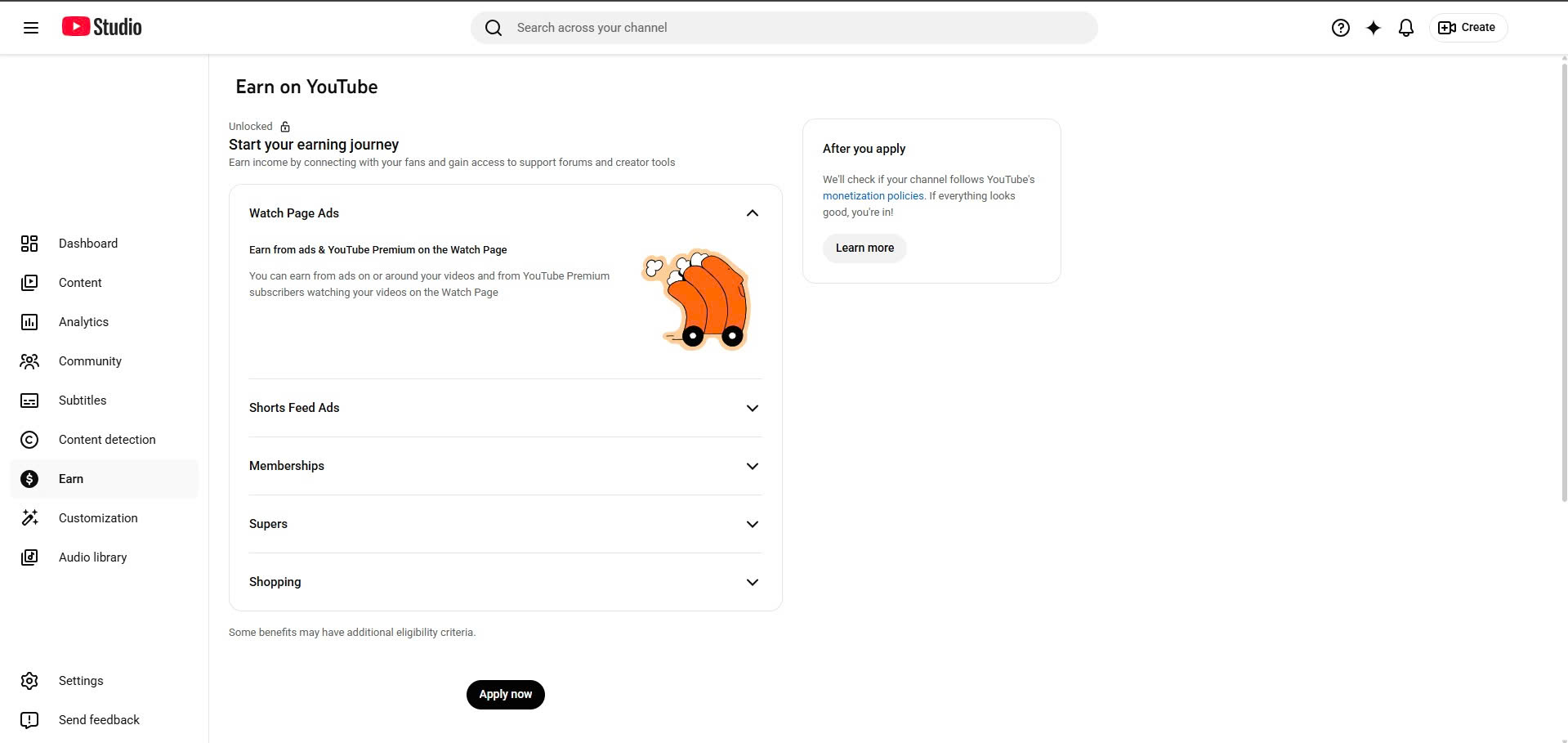The height and width of the screenshot is (743, 1568).
Task: Click the orange popcorn cart illustration
Action: tap(696, 298)
